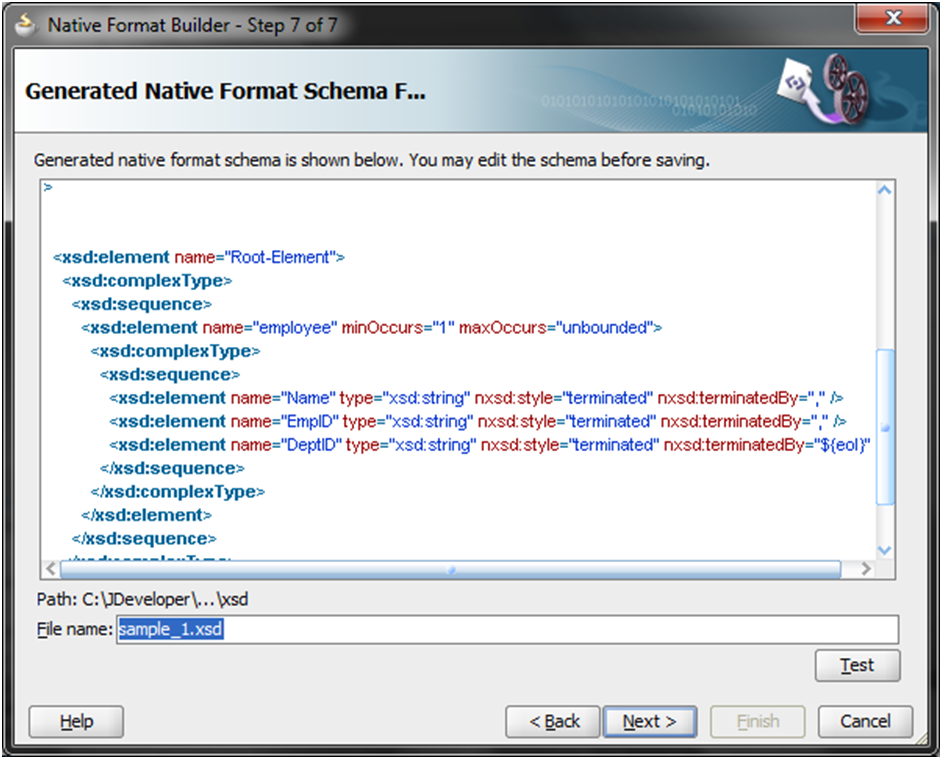The image size is (942, 759).
Task: Click the Cancel button
Action: [865, 721]
